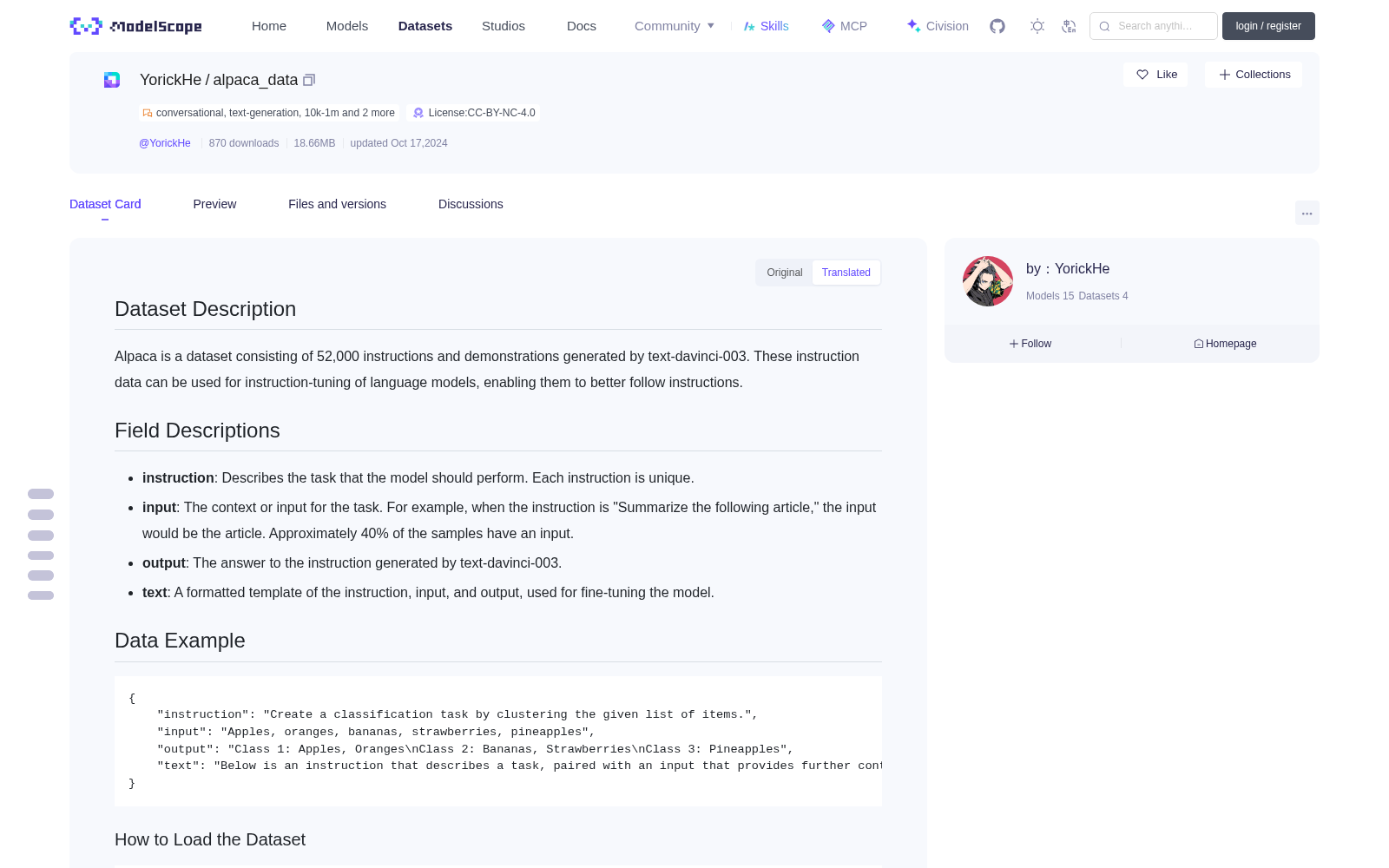Click the '870 downloads' text
The width and height of the screenshot is (1389, 868).
tap(244, 143)
